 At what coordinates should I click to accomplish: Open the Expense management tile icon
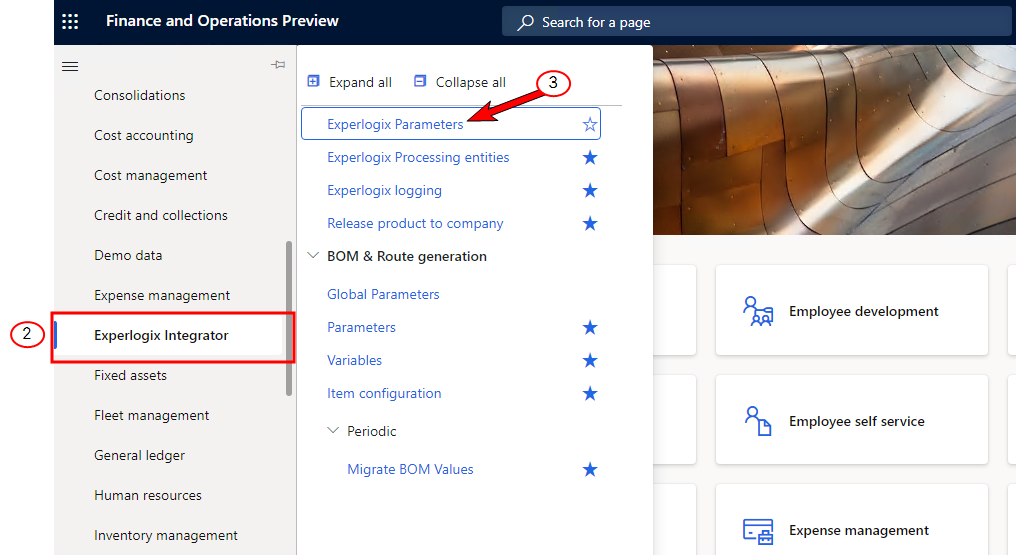[757, 531]
